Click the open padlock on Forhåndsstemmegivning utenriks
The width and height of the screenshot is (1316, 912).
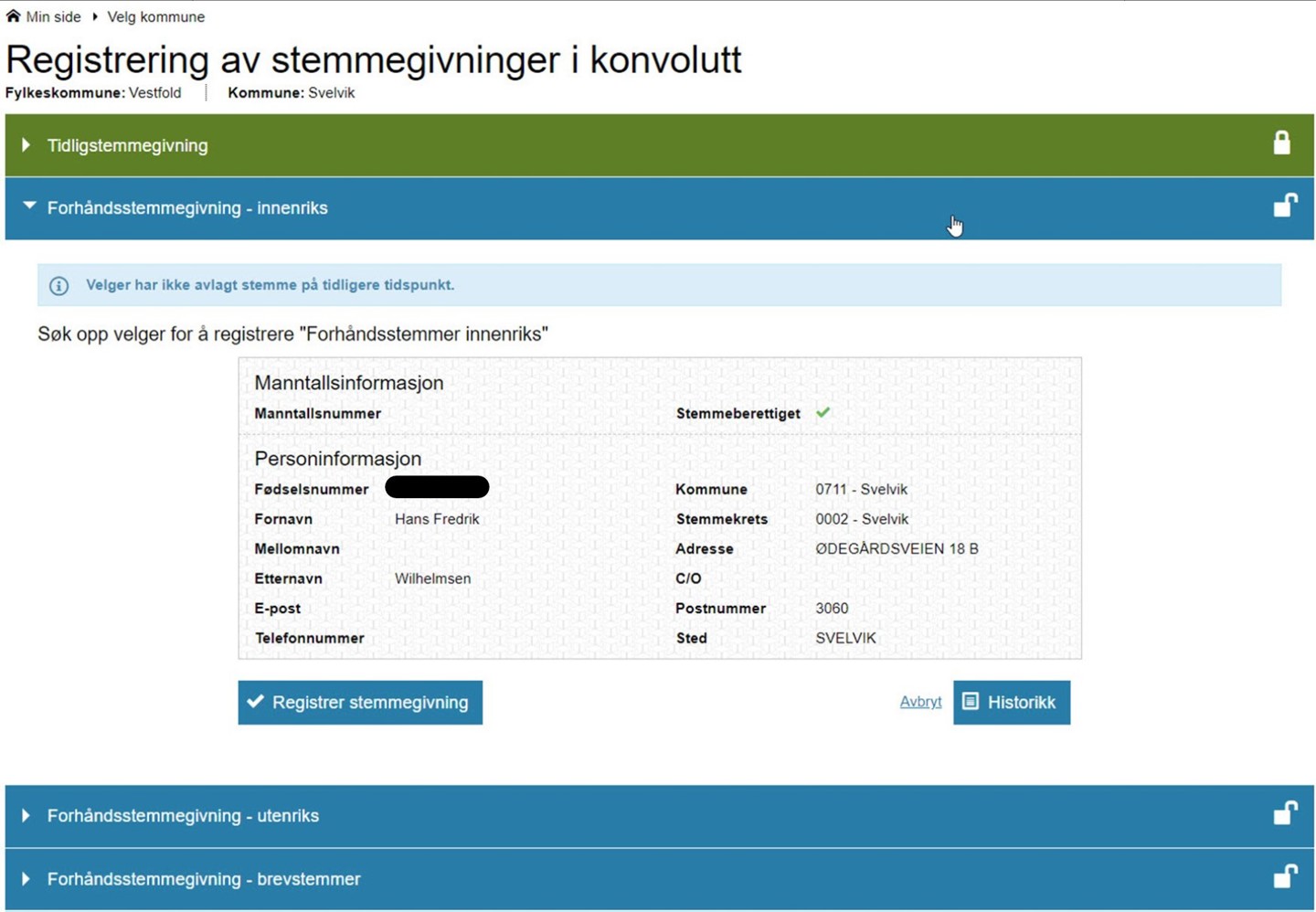(x=1285, y=813)
